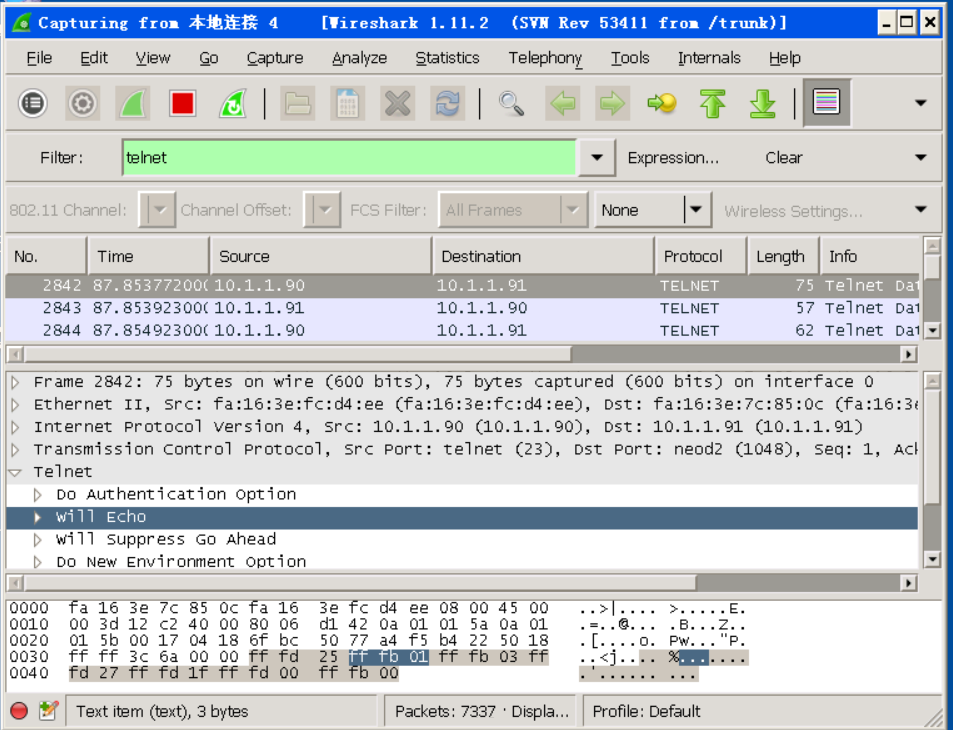This screenshot has width=953, height=730.
Task: Click the Profile: Default status entry
Action: pos(646,711)
